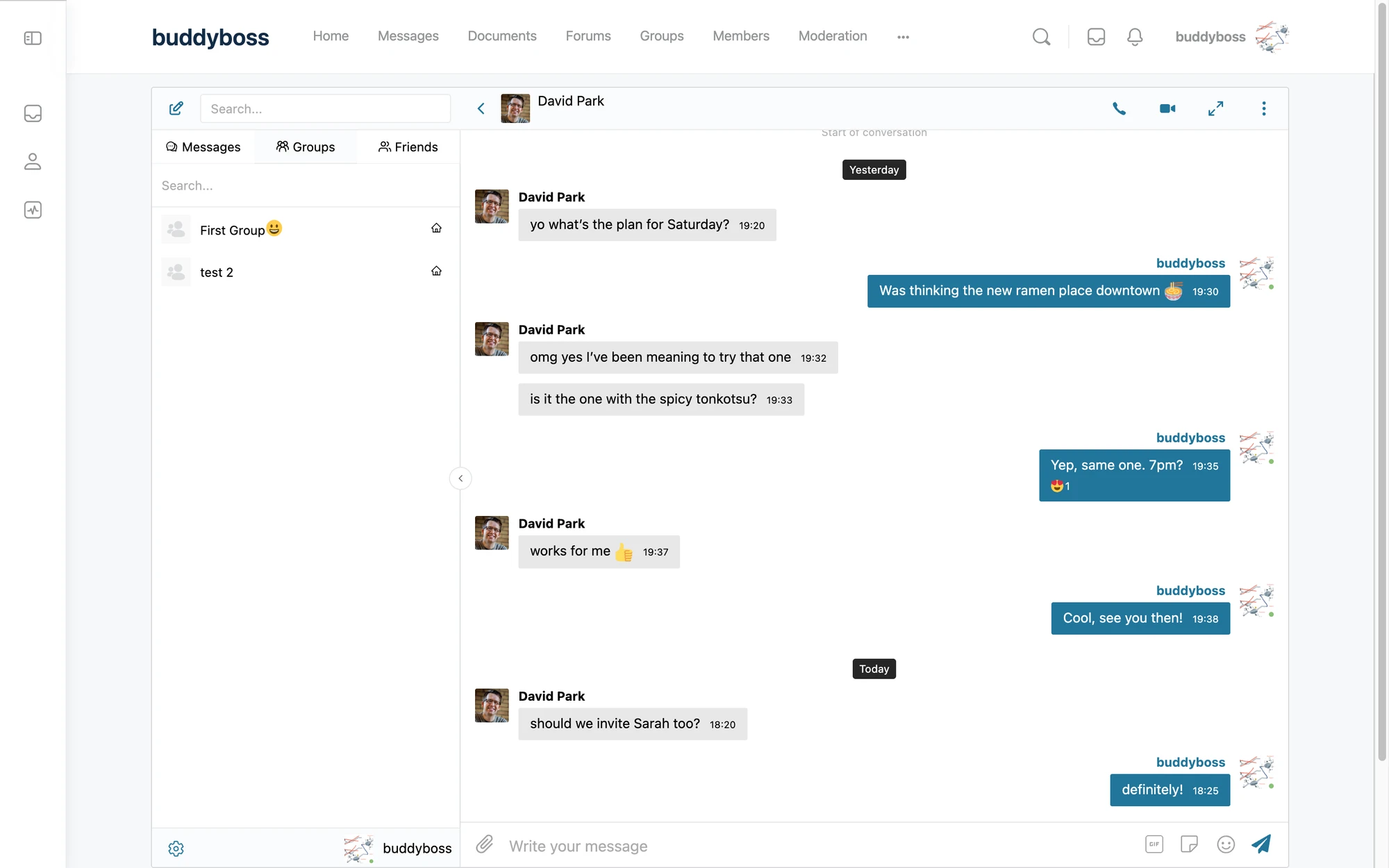Click David Park name in chat header
The width and height of the screenshot is (1389, 868).
(x=571, y=101)
